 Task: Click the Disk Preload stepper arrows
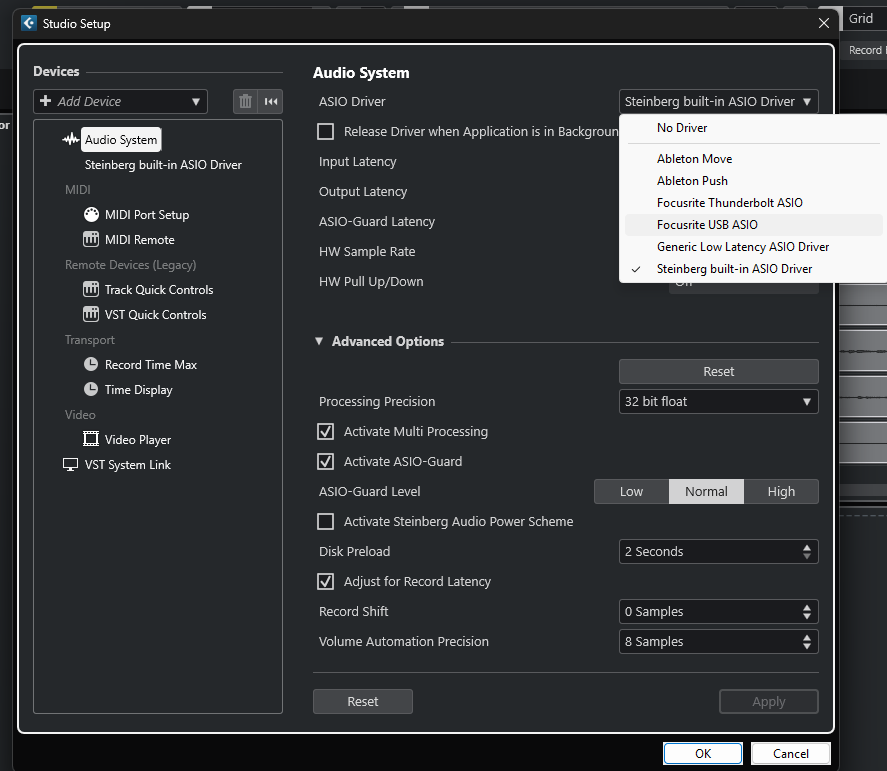[807, 552]
